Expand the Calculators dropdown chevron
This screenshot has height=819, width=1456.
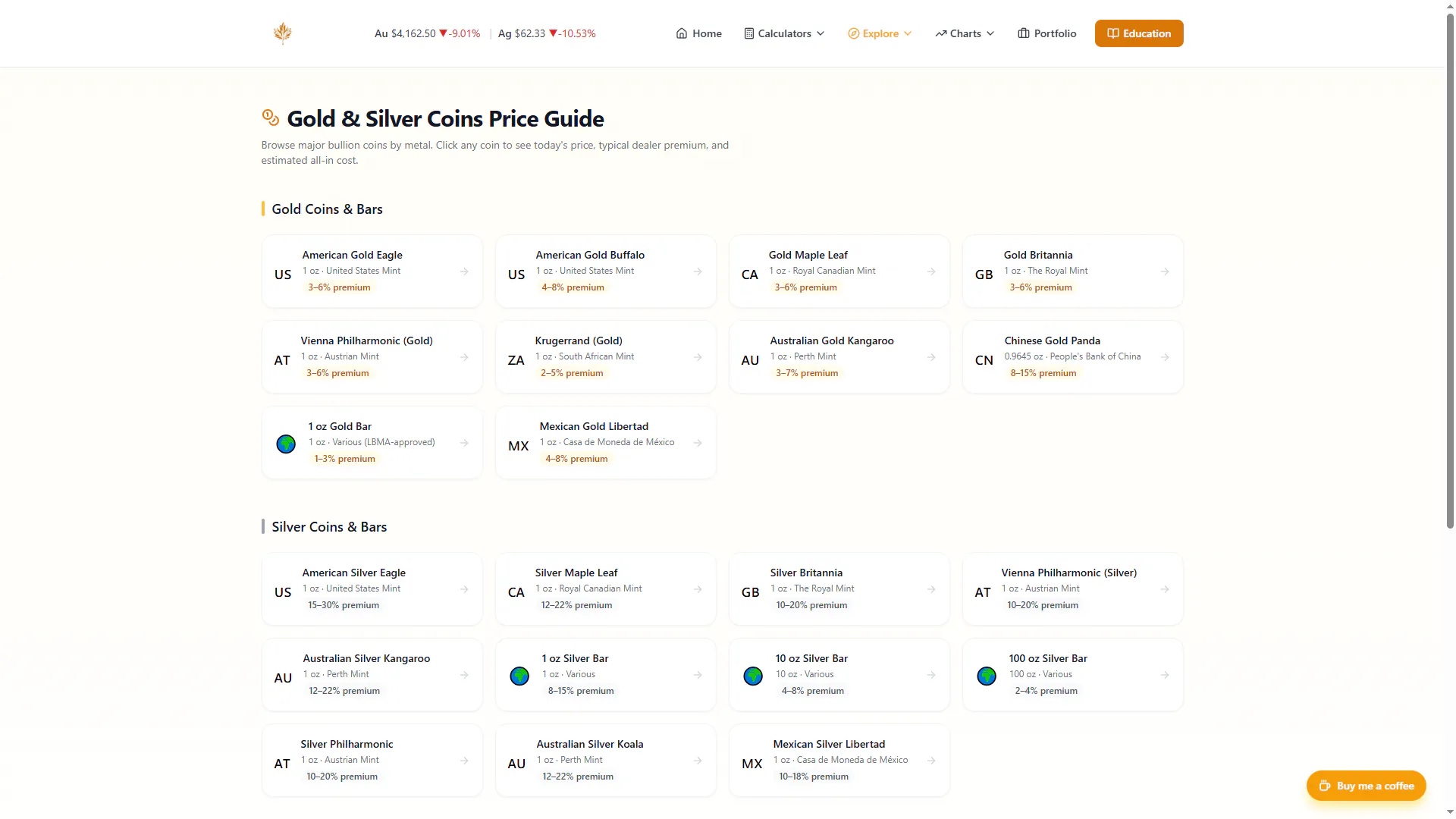click(821, 33)
